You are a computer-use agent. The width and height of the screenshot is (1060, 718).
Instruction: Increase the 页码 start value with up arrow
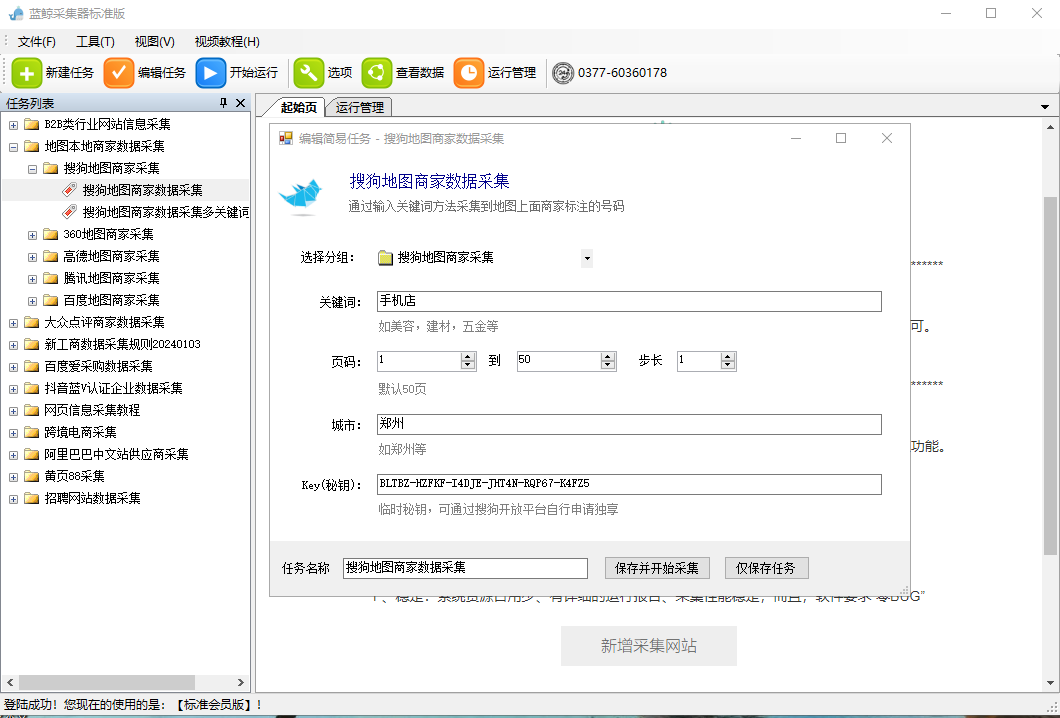[x=468, y=357]
